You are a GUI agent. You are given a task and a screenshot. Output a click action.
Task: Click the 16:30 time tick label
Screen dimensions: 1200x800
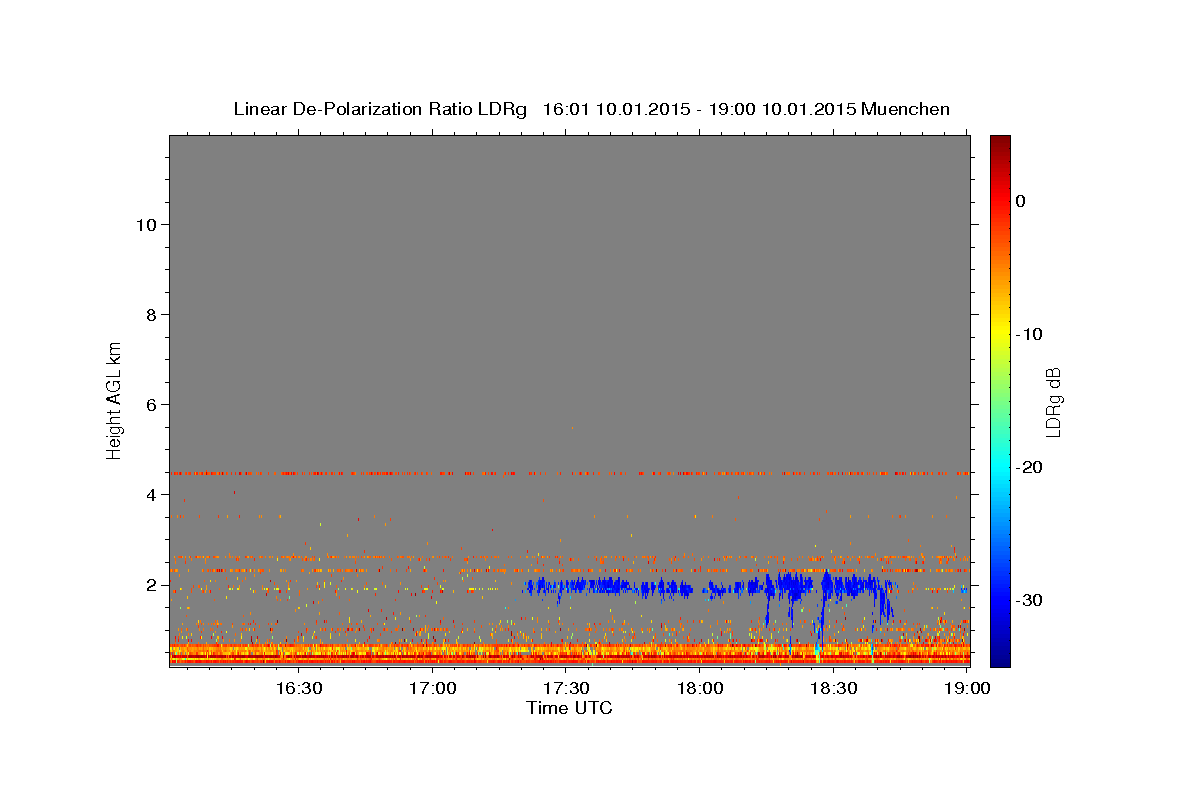(298, 688)
